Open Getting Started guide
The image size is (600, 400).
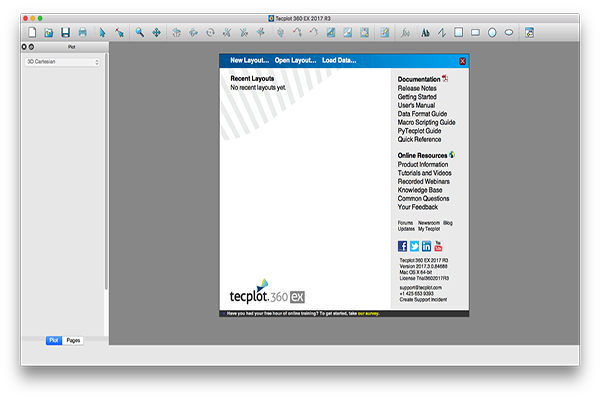(417, 97)
